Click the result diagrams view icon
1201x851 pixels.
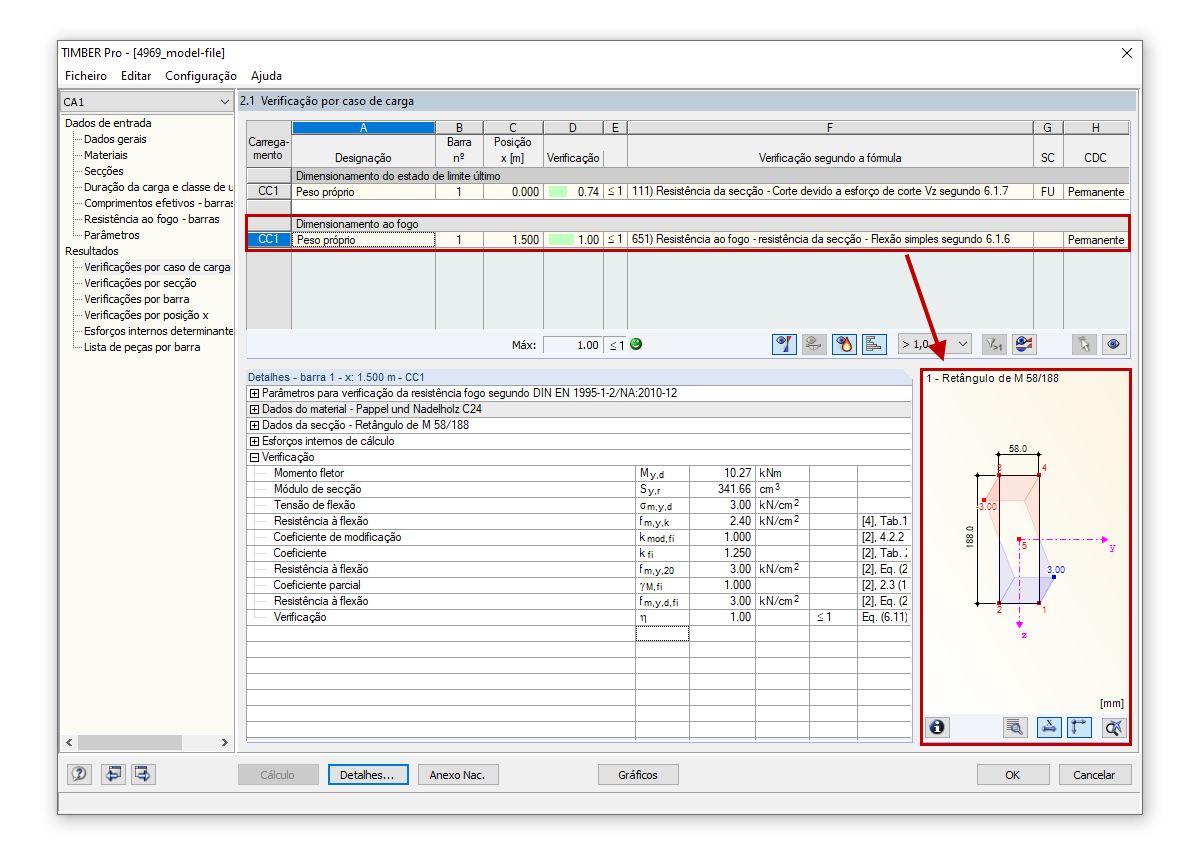1023,344
